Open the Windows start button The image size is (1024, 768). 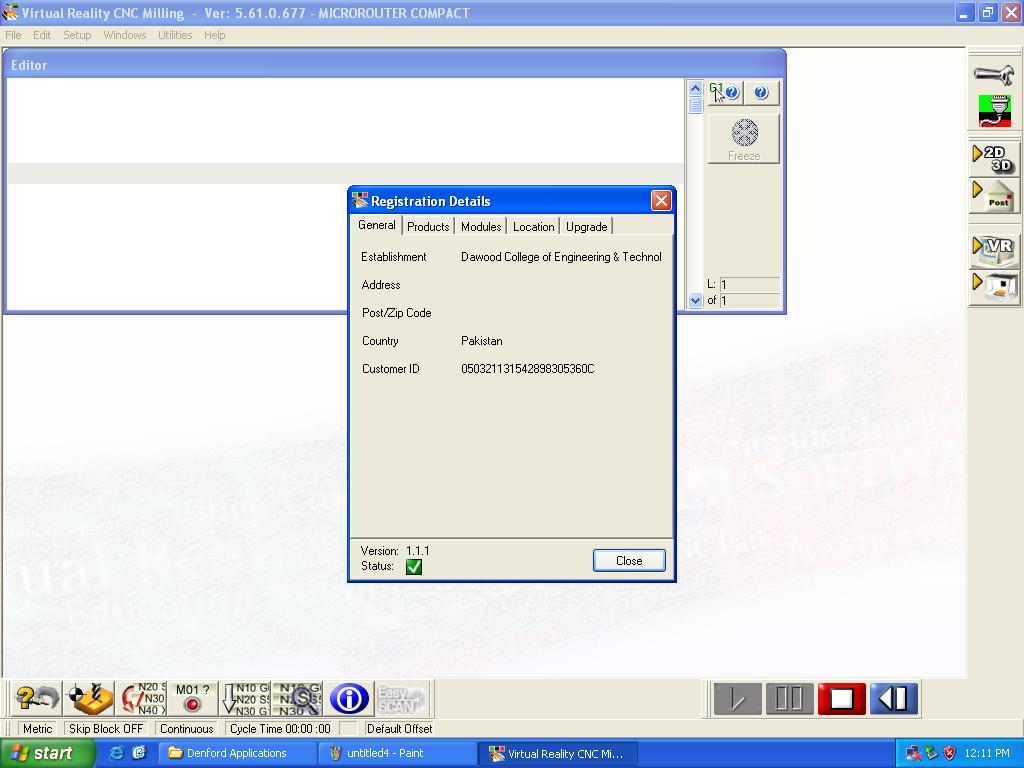46,754
